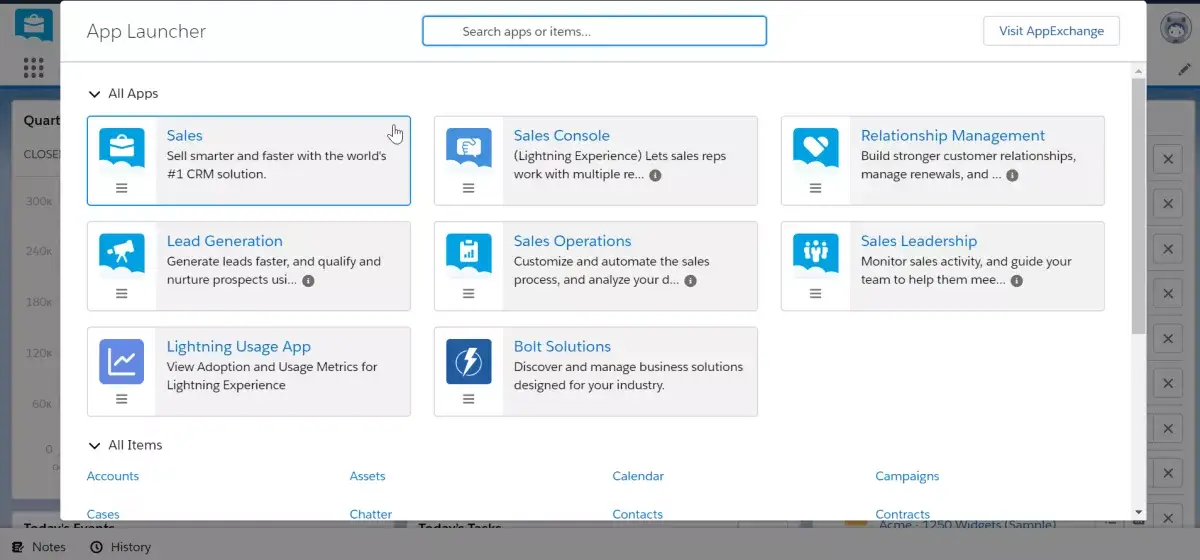Open the Cases item
The width and height of the screenshot is (1200, 560).
point(103,514)
